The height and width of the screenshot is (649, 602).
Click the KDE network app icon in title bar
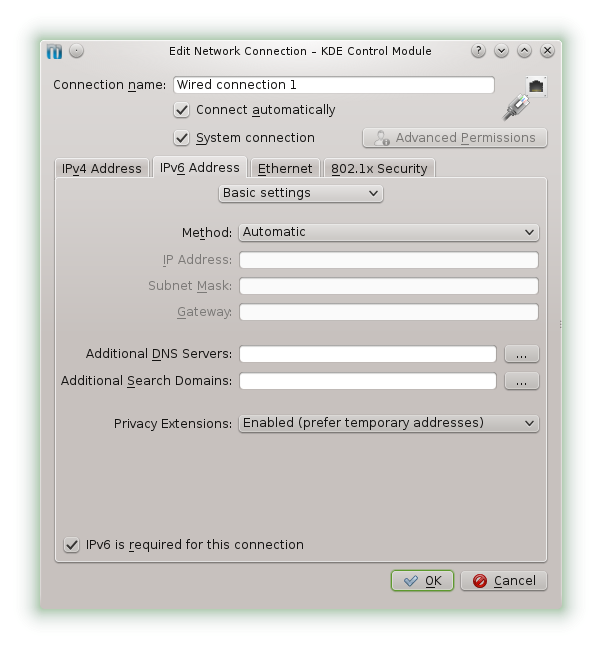[54, 51]
